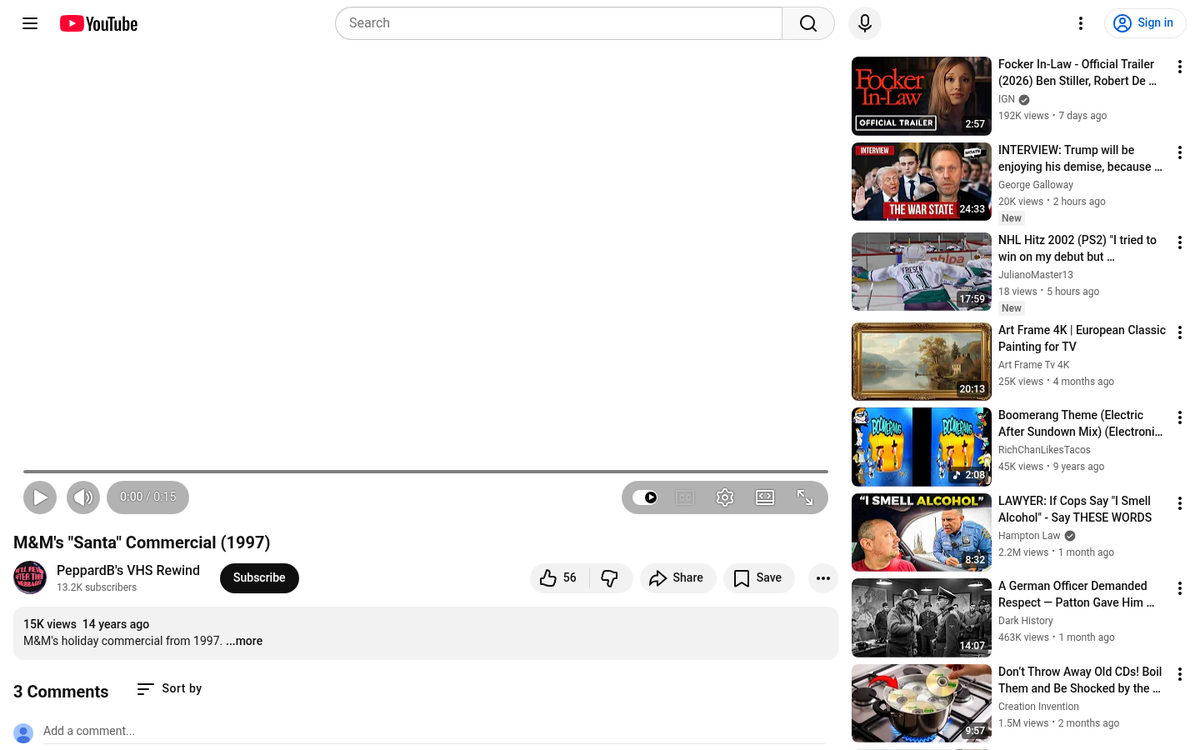Dislike the video
The height and width of the screenshot is (750, 1200).
coord(610,578)
